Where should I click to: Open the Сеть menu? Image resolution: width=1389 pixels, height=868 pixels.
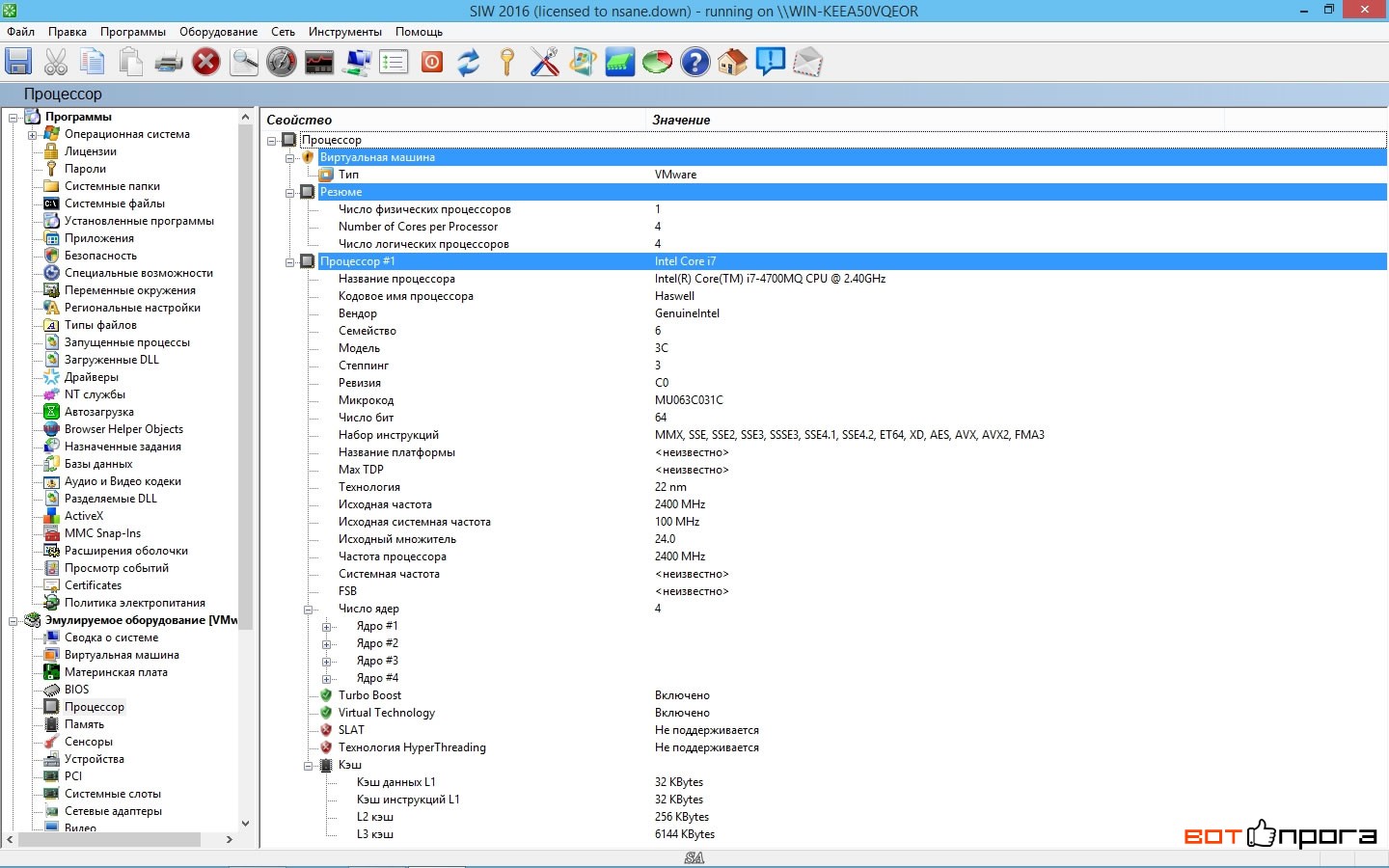click(x=283, y=32)
